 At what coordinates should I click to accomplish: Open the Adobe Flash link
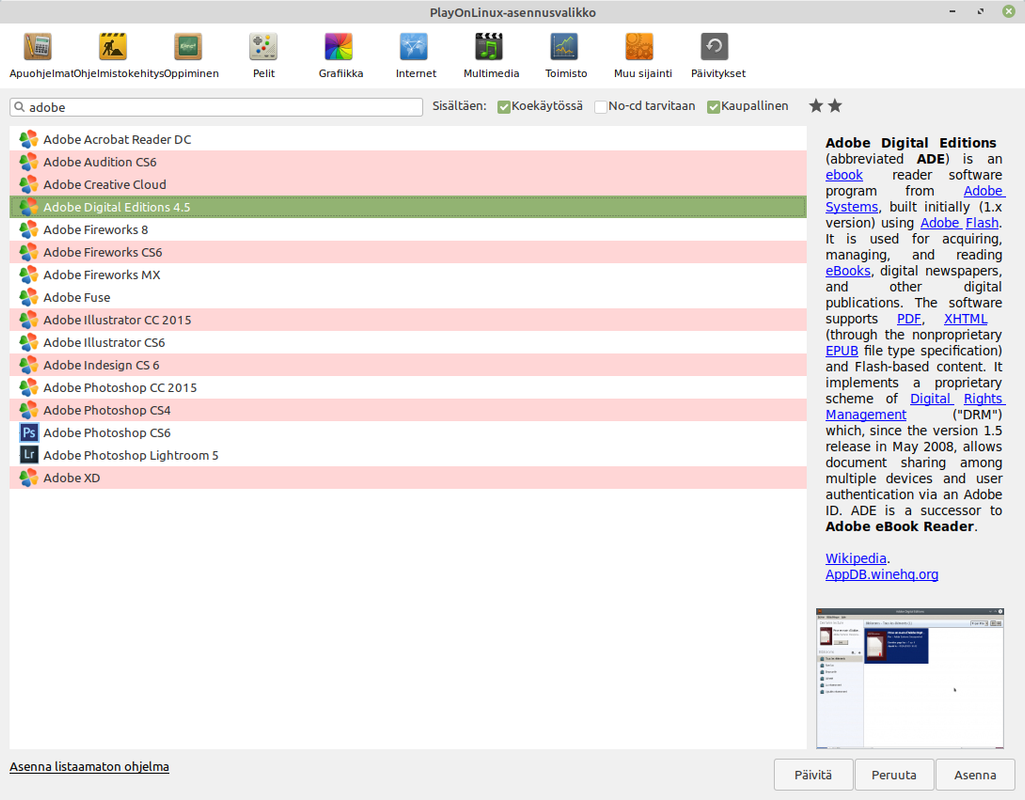(x=960, y=223)
